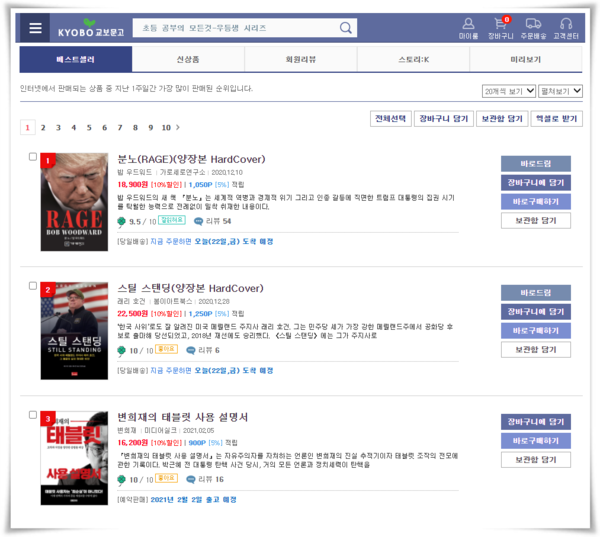Switch to the 신상품 tab
Image resolution: width=600 pixels, height=537 pixels.
click(x=188, y=59)
